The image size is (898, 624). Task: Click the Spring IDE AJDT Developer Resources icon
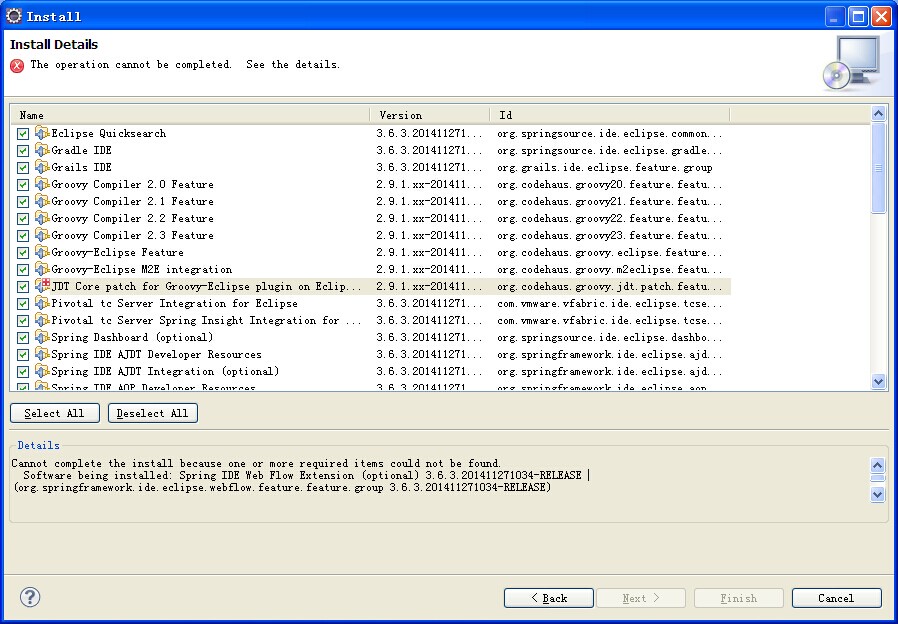42,354
